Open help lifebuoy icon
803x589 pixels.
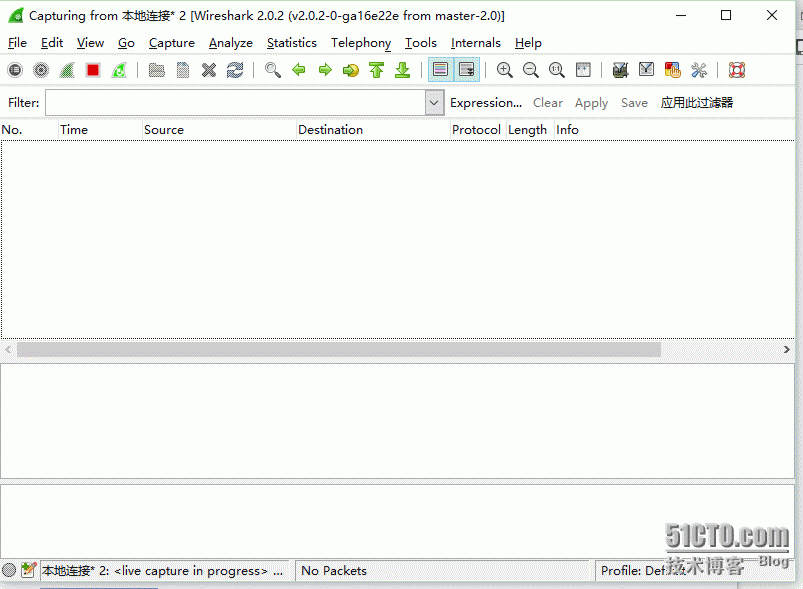pos(736,70)
